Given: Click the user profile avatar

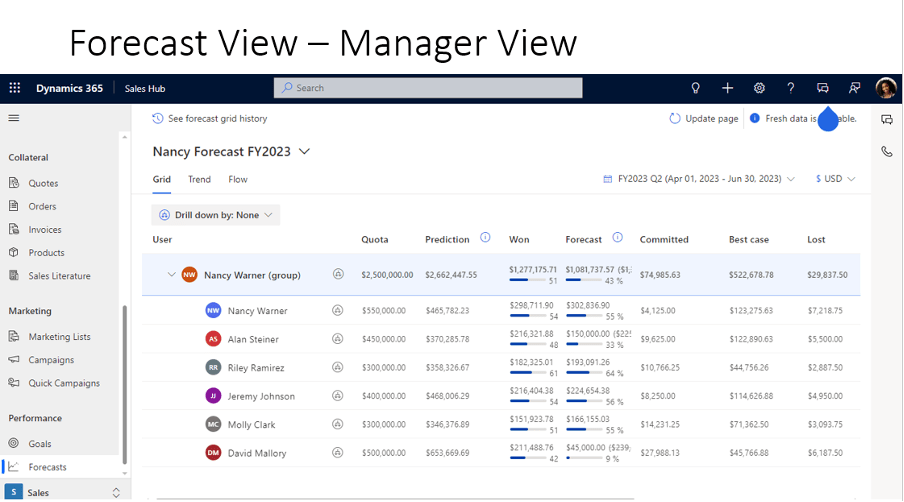Looking at the screenshot, I should click(885, 88).
